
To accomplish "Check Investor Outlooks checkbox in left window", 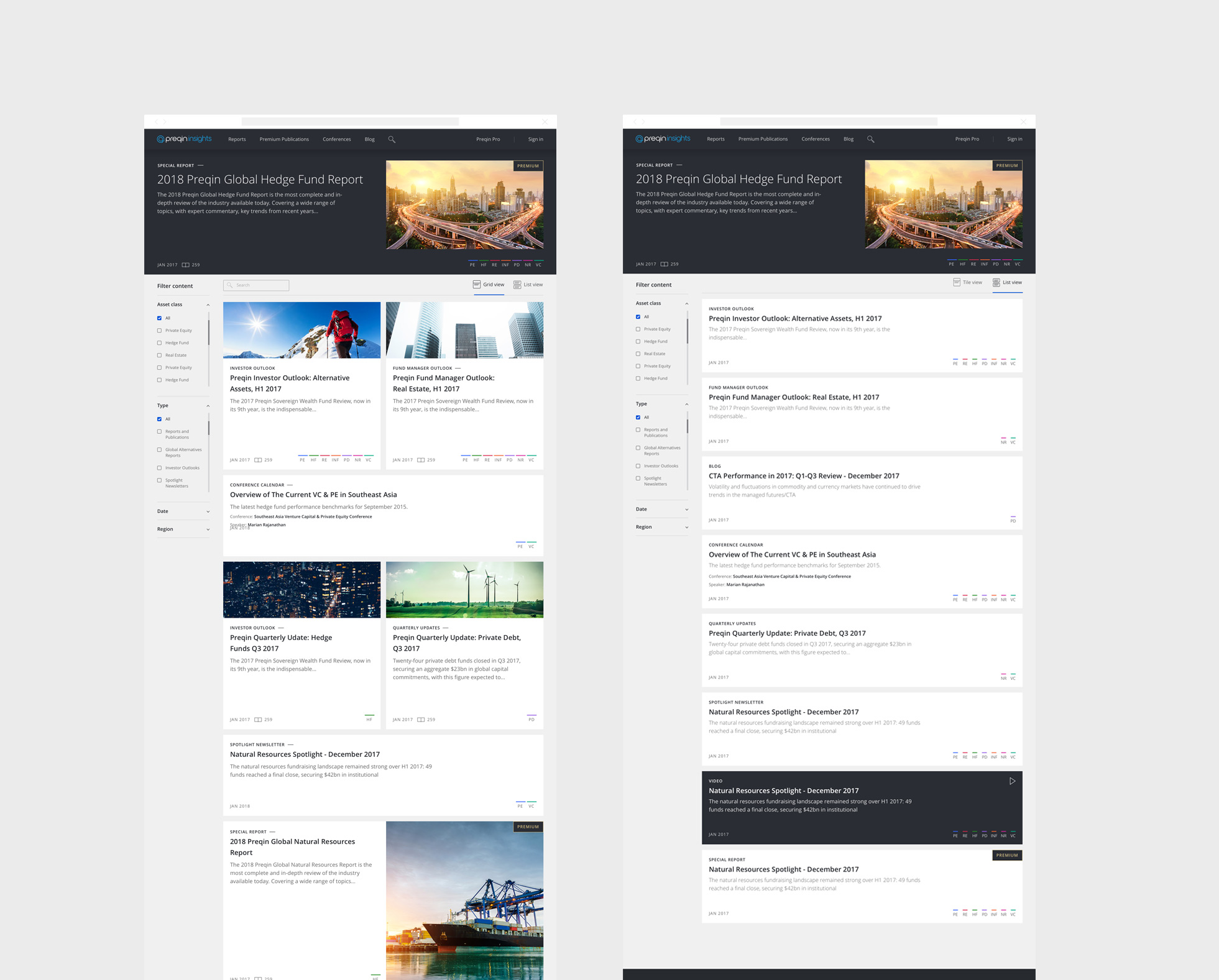I will coord(160,468).
